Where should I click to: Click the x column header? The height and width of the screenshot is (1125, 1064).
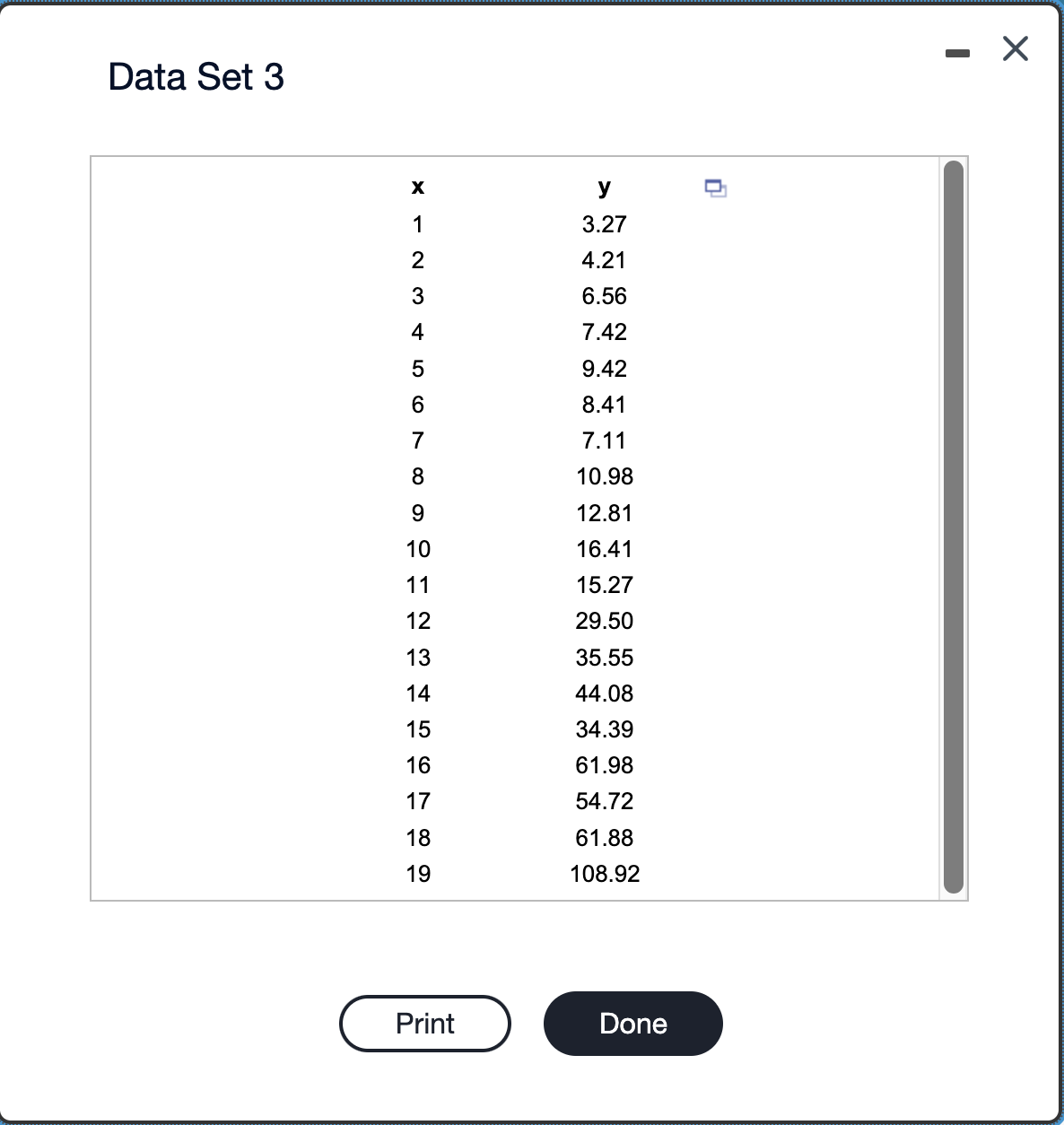tap(418, 187)
